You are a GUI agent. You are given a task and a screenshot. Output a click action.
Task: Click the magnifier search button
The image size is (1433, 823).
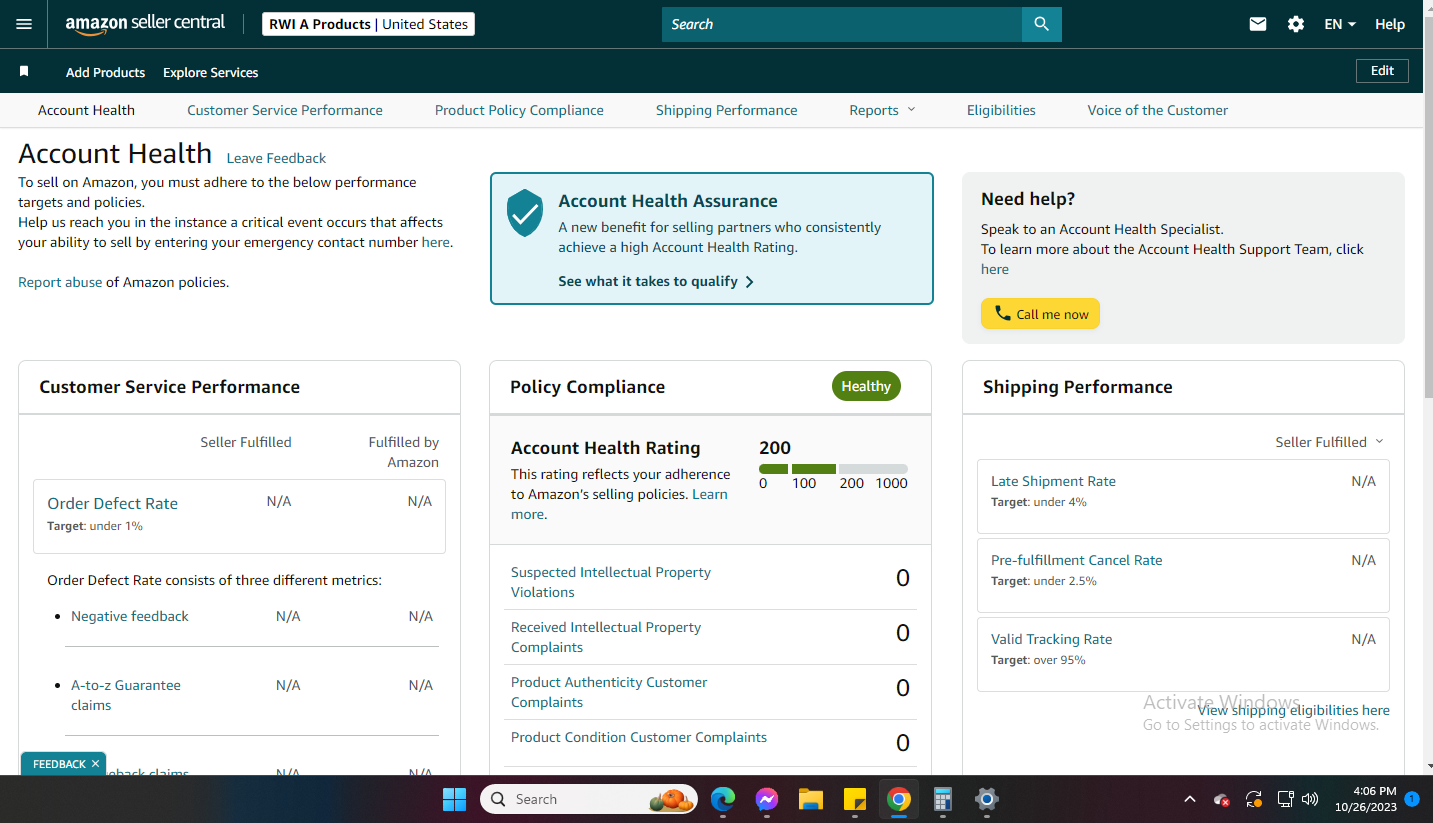pyautogui.click(x=1041, y=24)
